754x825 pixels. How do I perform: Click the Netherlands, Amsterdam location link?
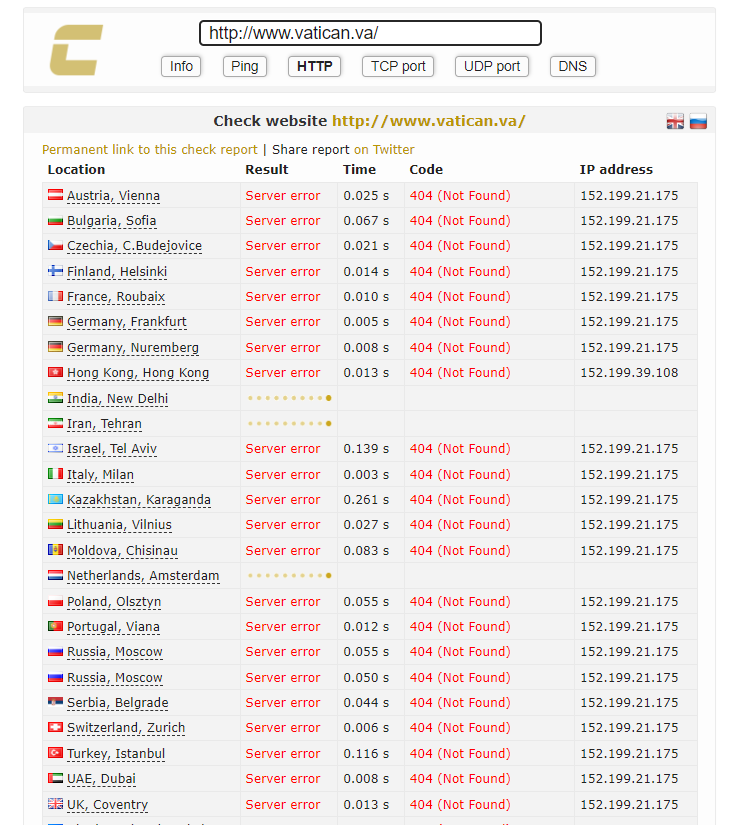(x=143, y=576)
